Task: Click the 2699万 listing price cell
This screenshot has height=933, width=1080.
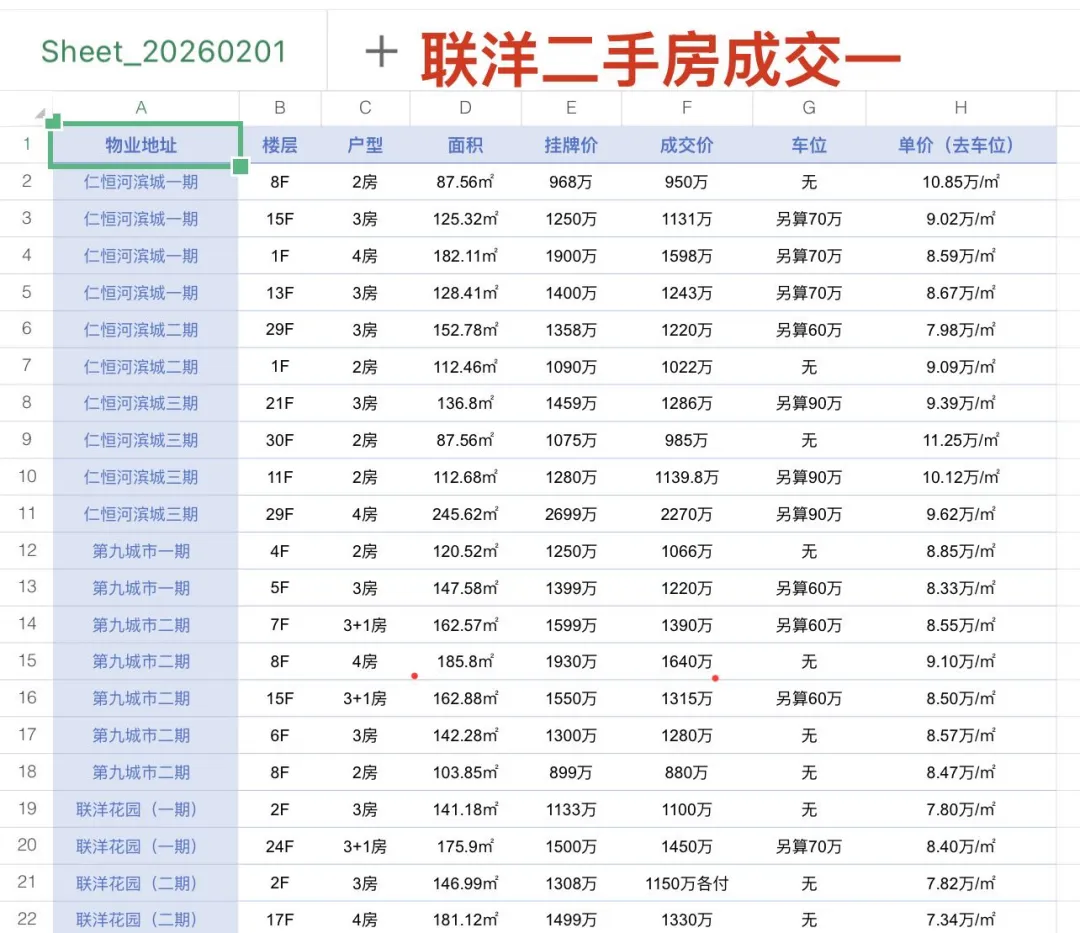Action: point(571,514)
